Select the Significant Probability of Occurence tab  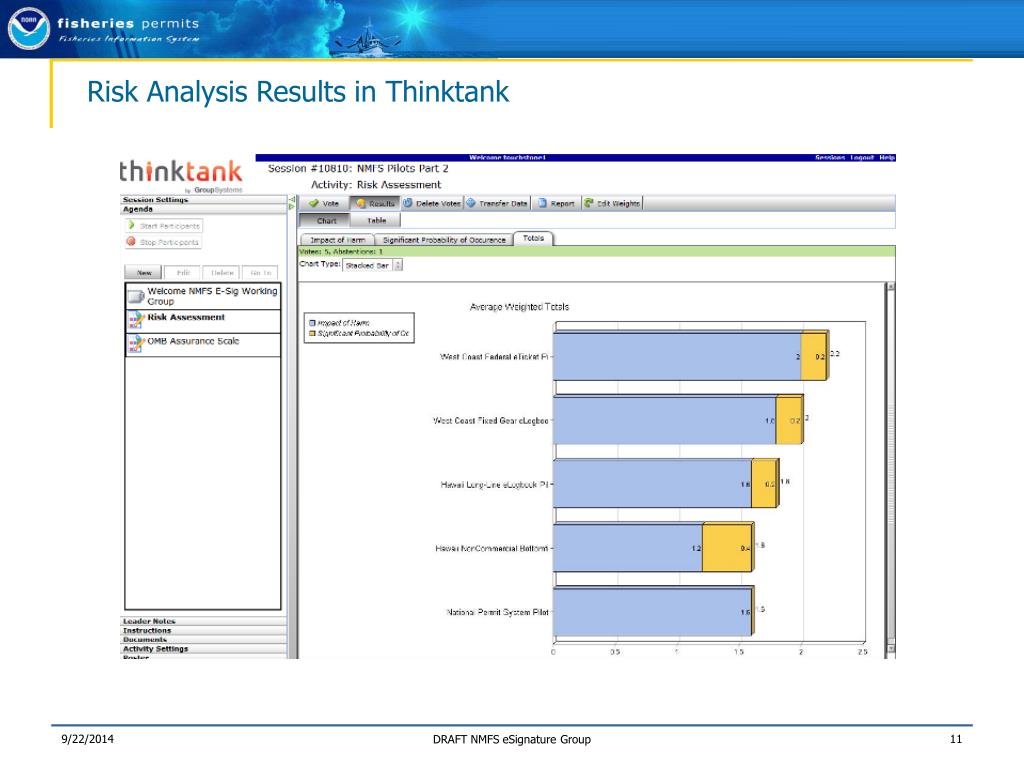pyautogui.click(x=444, y=240)
